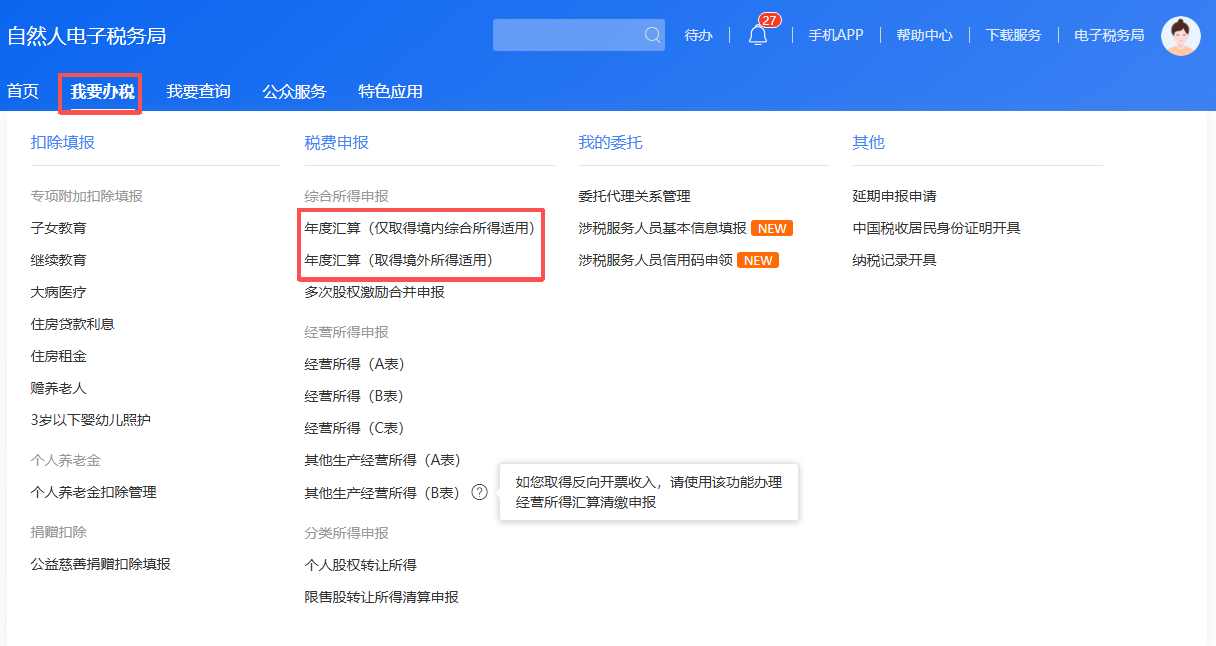
Task: Select 子女教育 deduction entry
Action: (59, 228)
